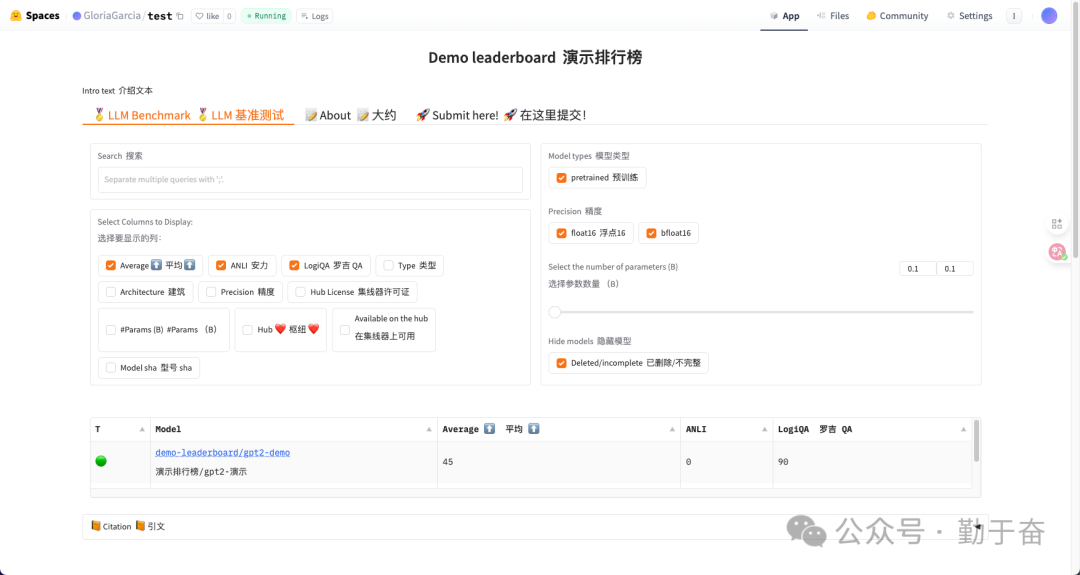Open the Settings tab

pyautogui.click(x=969, y=16)
